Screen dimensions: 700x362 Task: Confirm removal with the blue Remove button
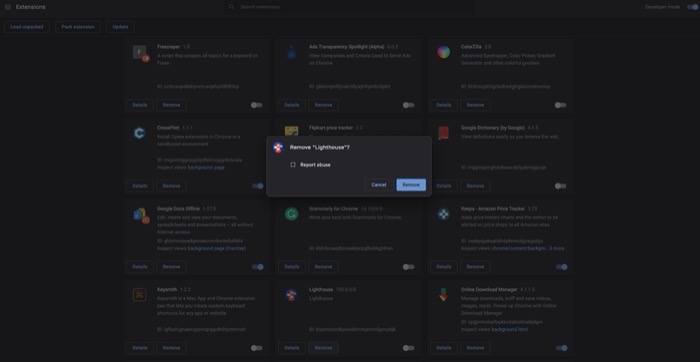click(x=411, y=185)
